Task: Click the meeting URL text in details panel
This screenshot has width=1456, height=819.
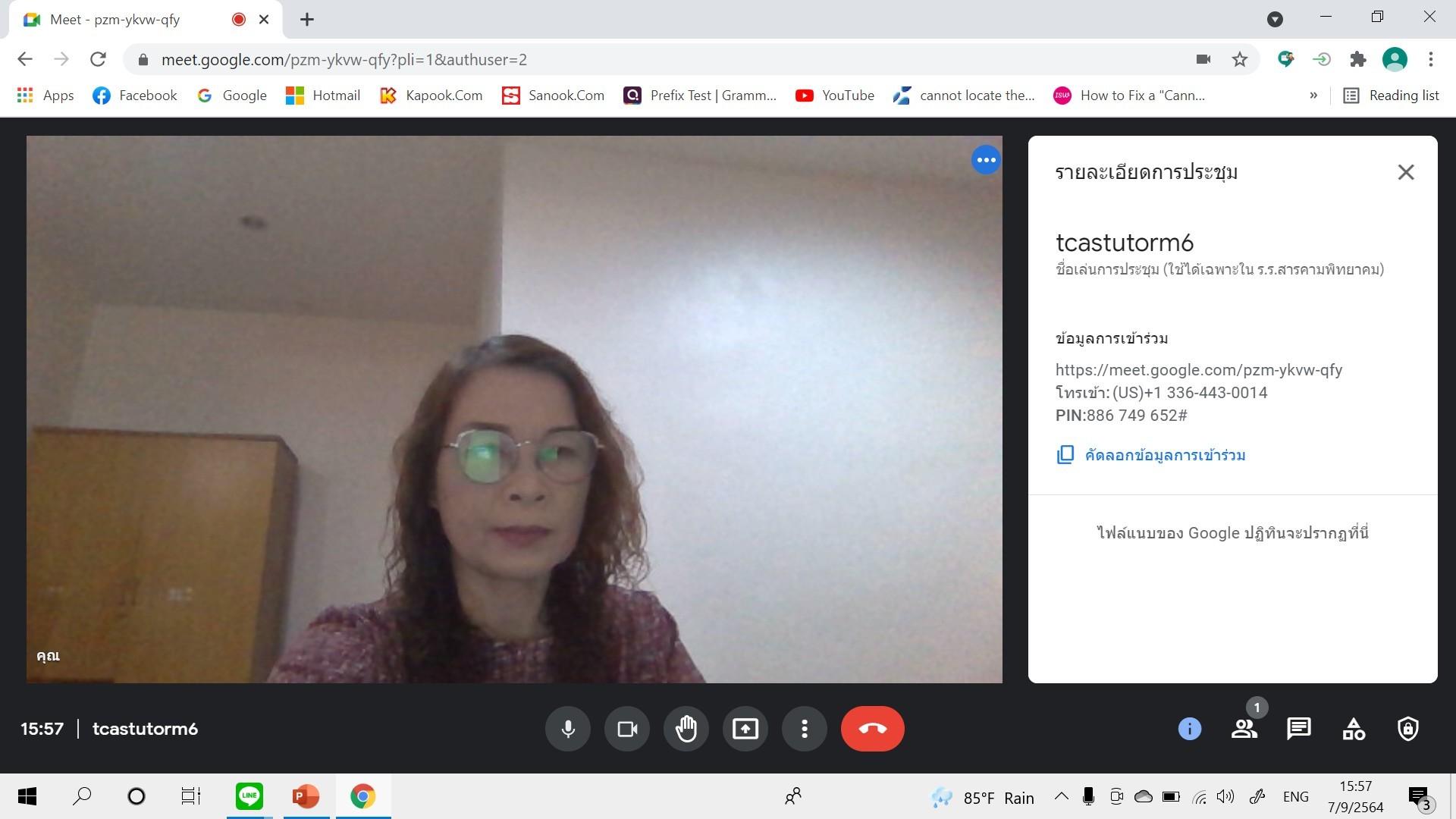Action: (x=1199, y=370)
